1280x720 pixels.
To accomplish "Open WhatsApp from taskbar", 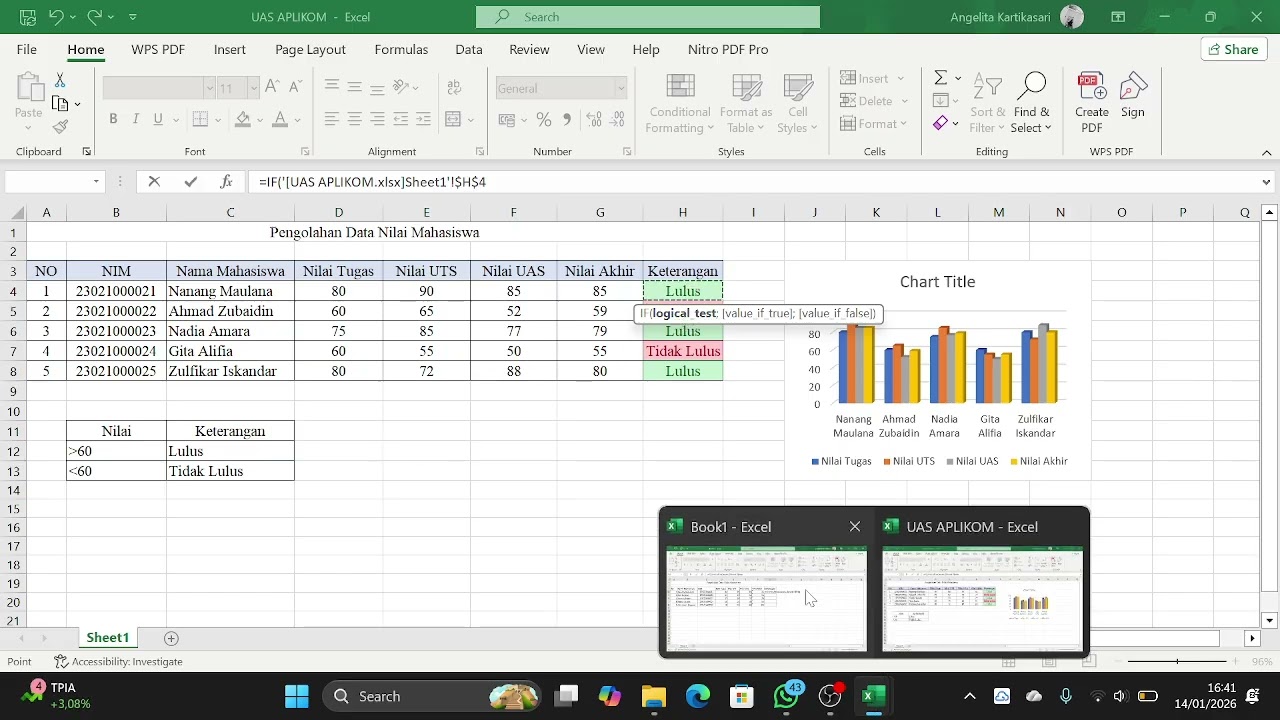I will (786, 696).
